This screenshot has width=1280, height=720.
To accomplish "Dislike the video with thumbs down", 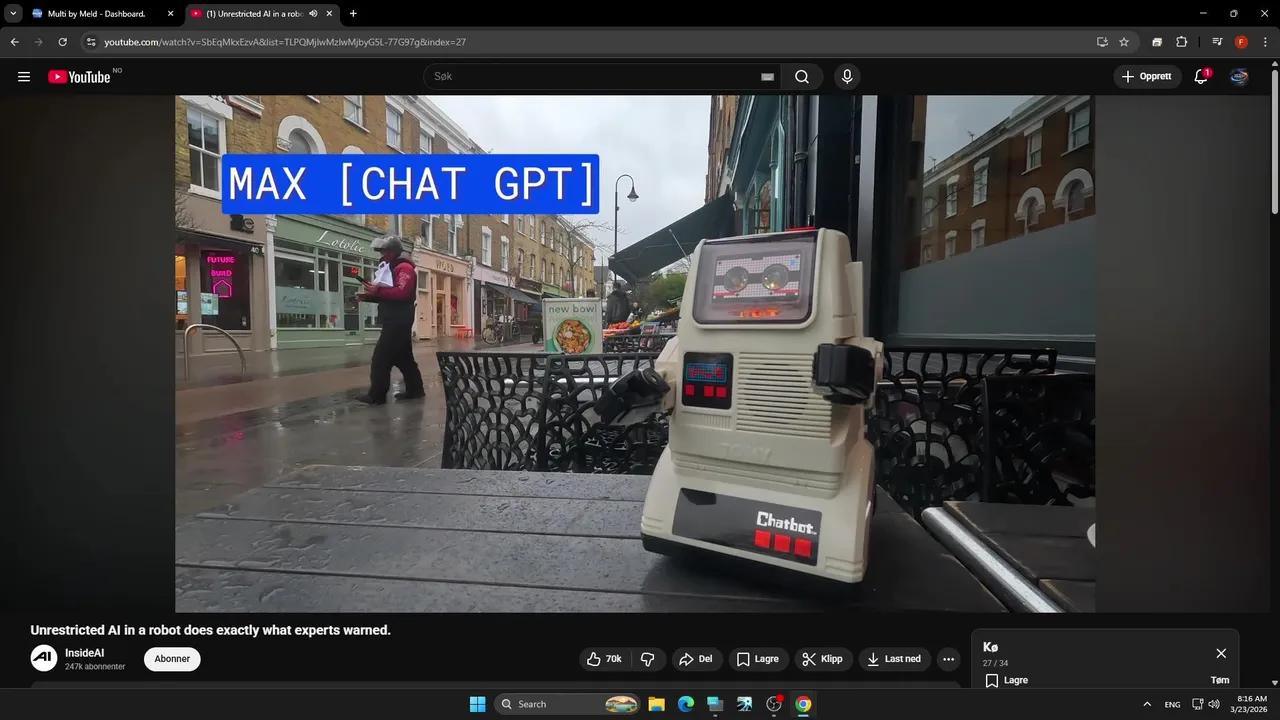I will click(x=648, y=659).
